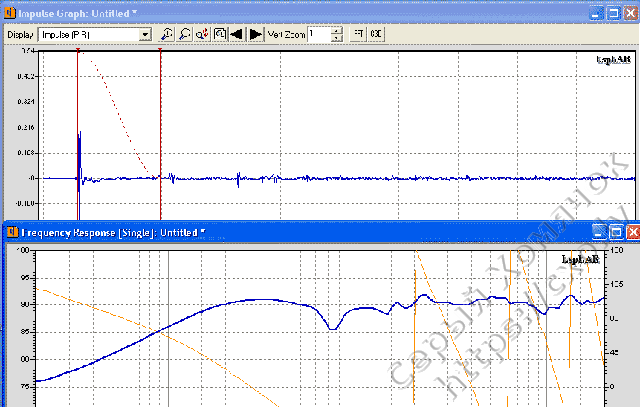Decrease Vert Zoom with the down spinner
The width and height of the screenshot is (640, 407).
point(337,38)
